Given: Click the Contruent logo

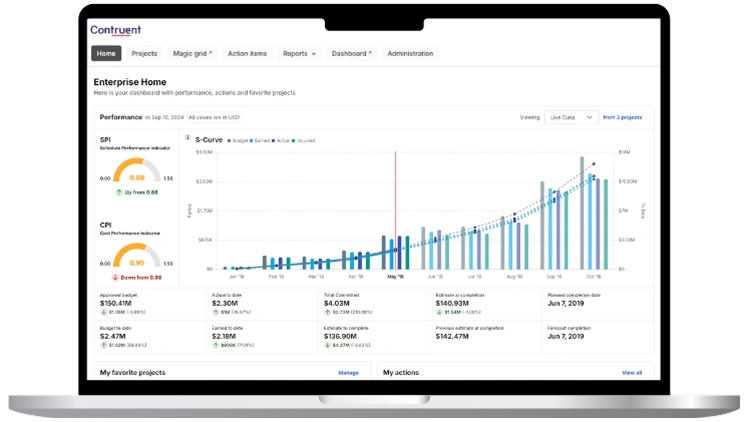Looking at the screenshot, I should point(115,30).
